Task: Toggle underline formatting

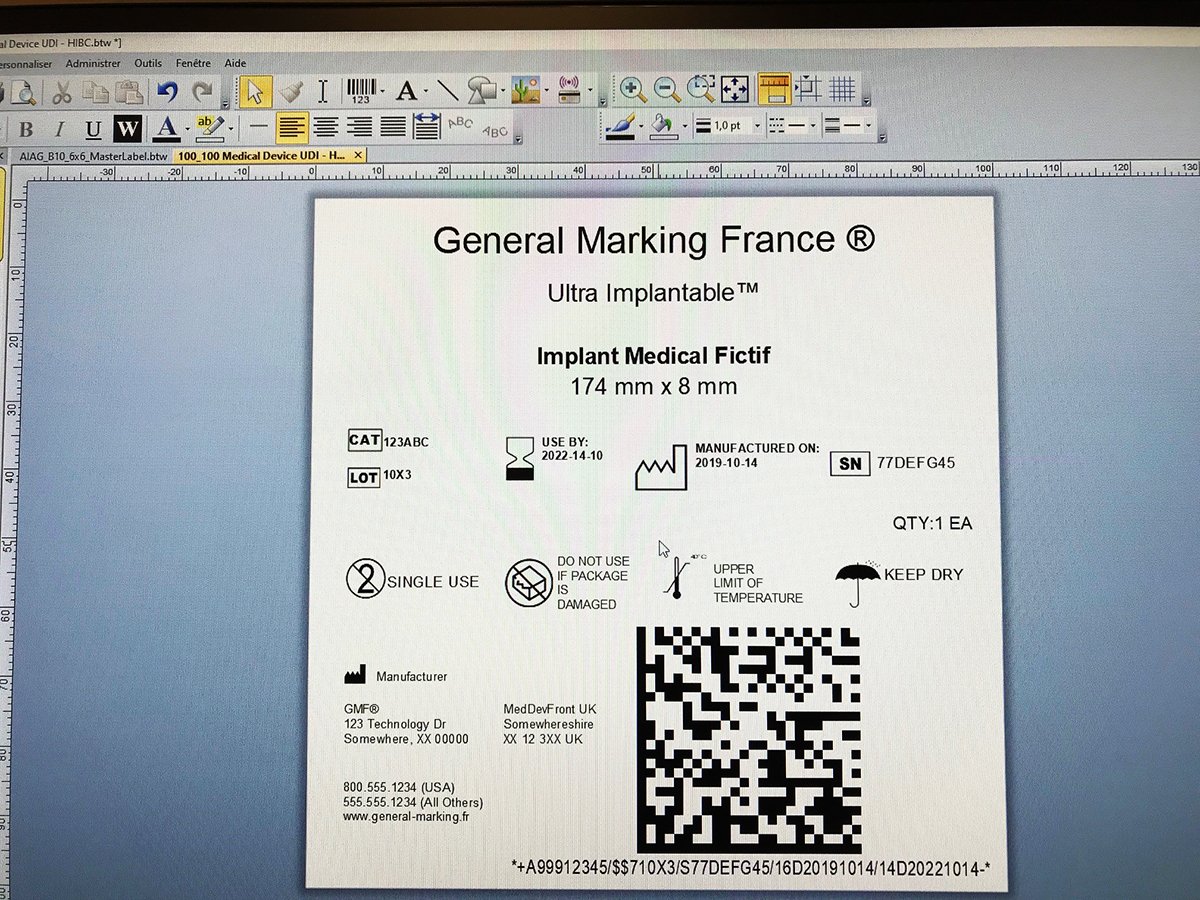Action: pos(93,129)
